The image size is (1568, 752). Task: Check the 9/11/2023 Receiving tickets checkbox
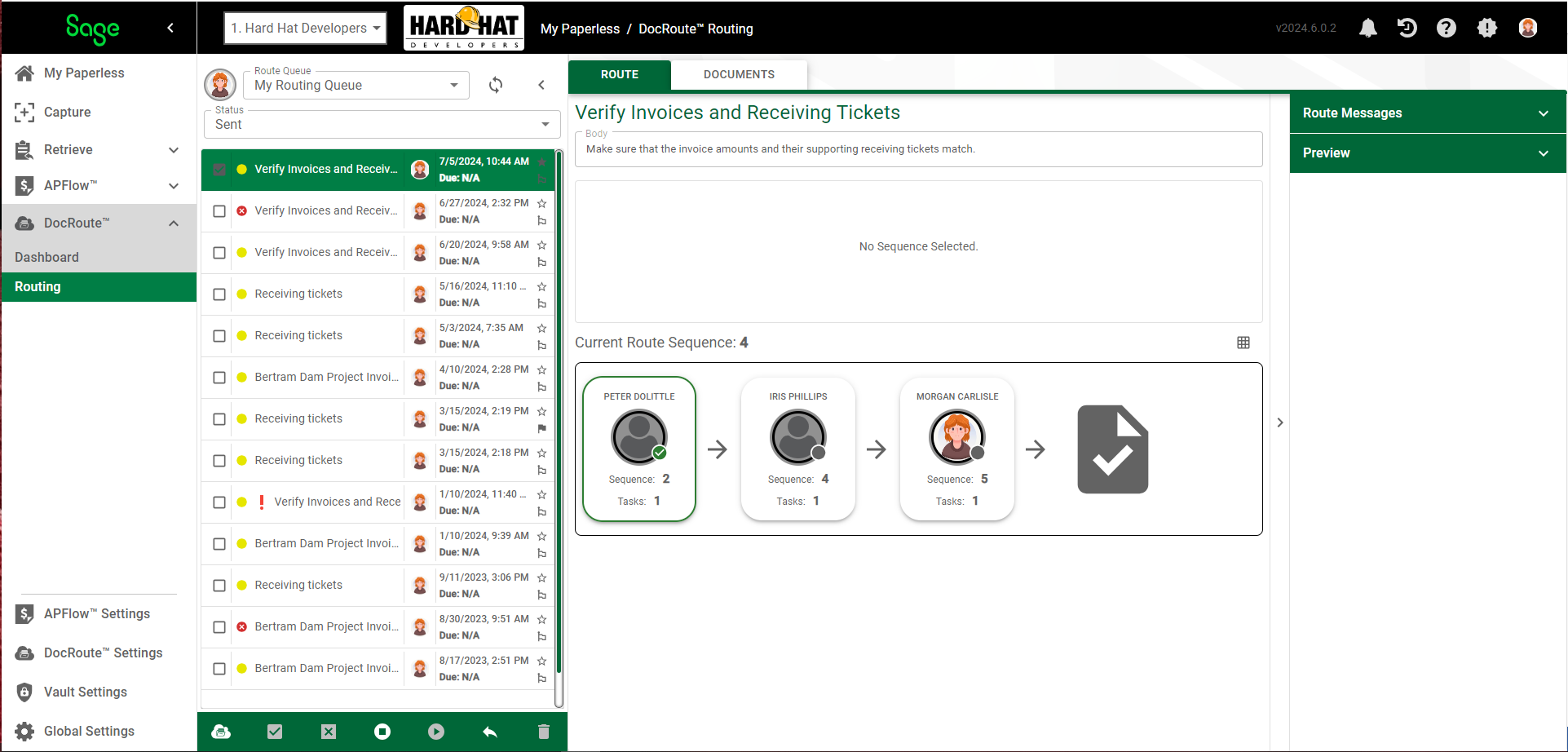[x=219, y=586]
